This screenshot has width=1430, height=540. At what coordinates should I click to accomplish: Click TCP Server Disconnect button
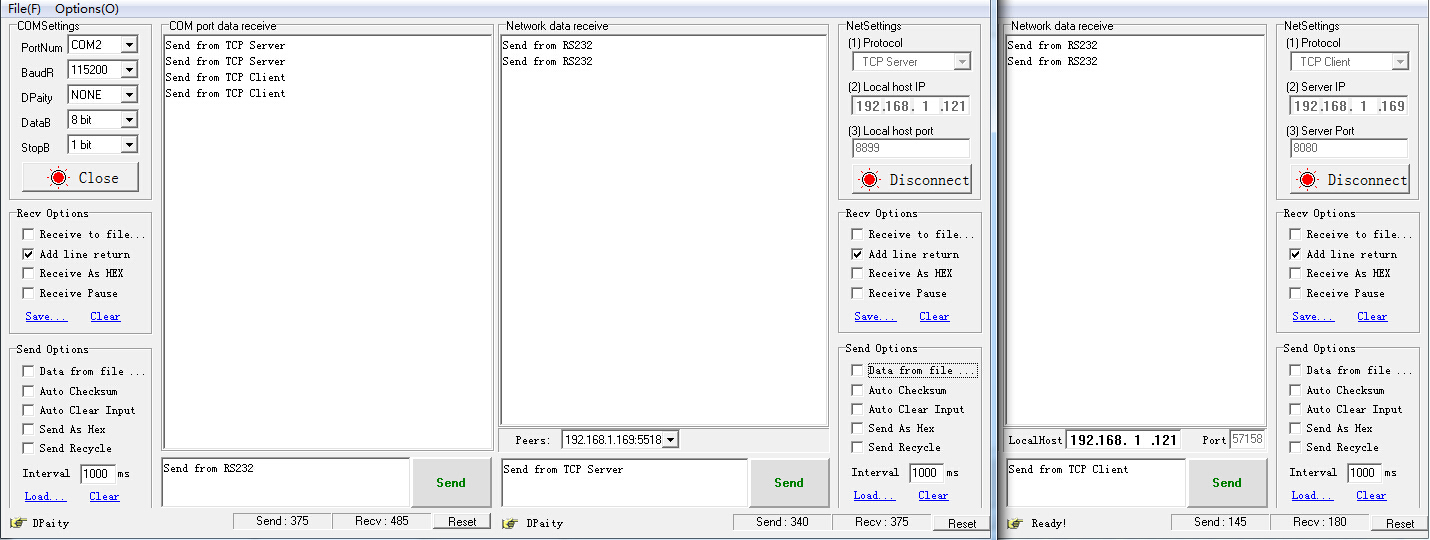click(x=911, y=180)
